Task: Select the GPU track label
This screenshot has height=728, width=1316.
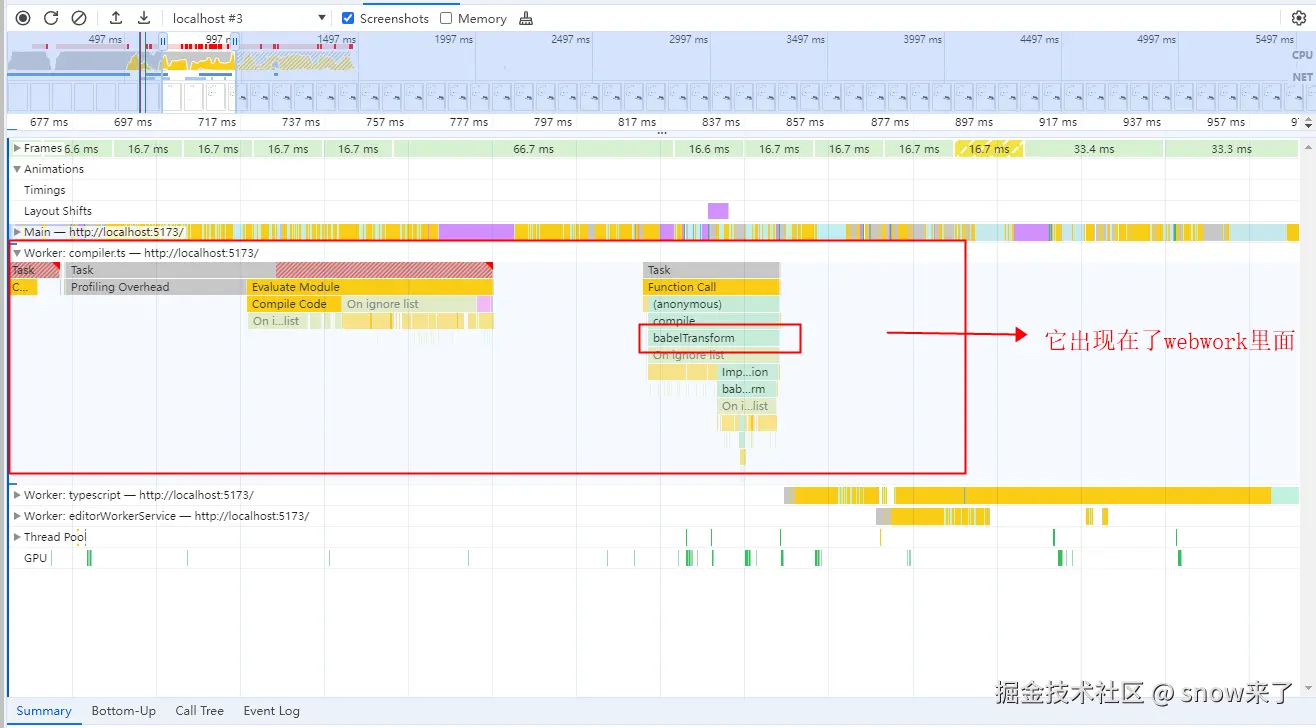Action: (x=36, y=558)
